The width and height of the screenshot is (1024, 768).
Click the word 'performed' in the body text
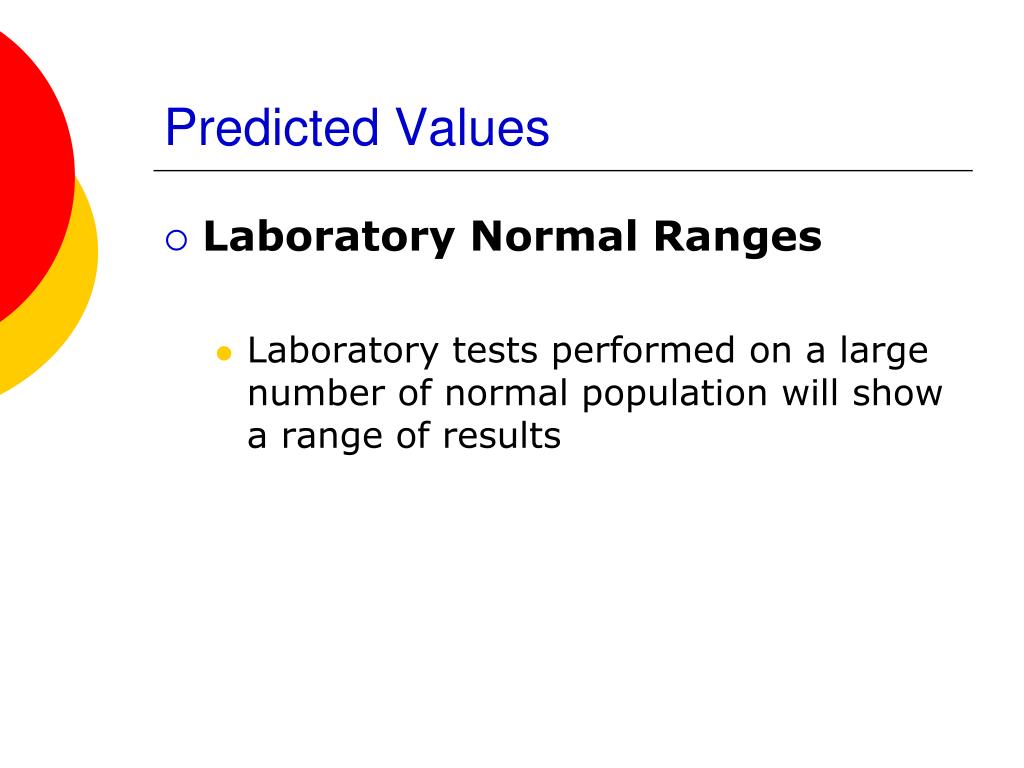[643, 351]
